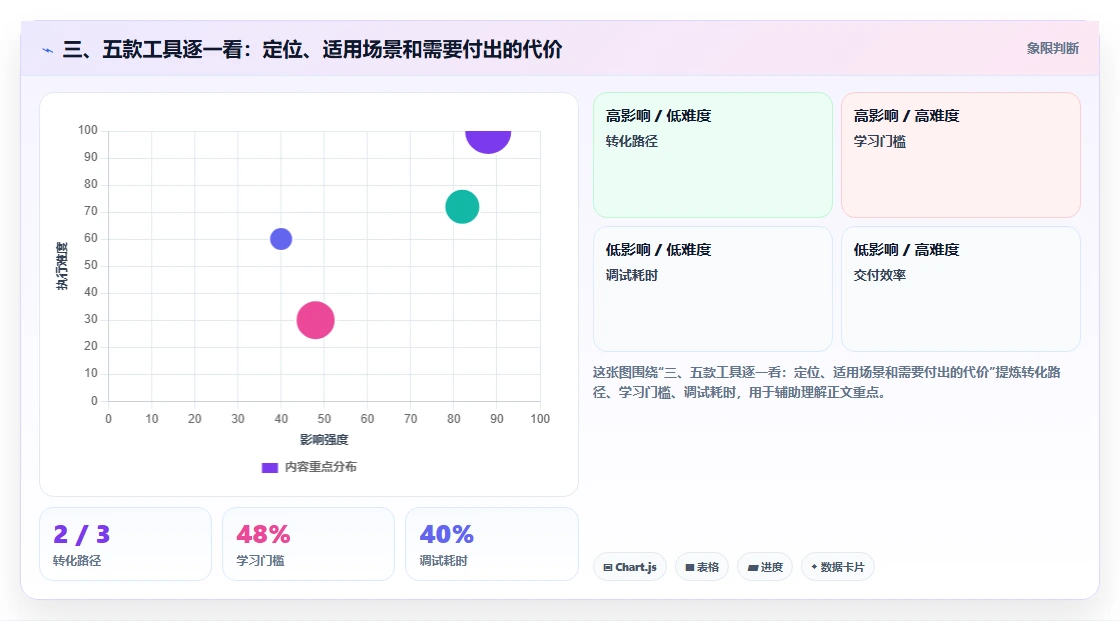The width and height of the screenshot is (1120, 621).
Task: Click the x-axis tick label 100
Action: 540,419
